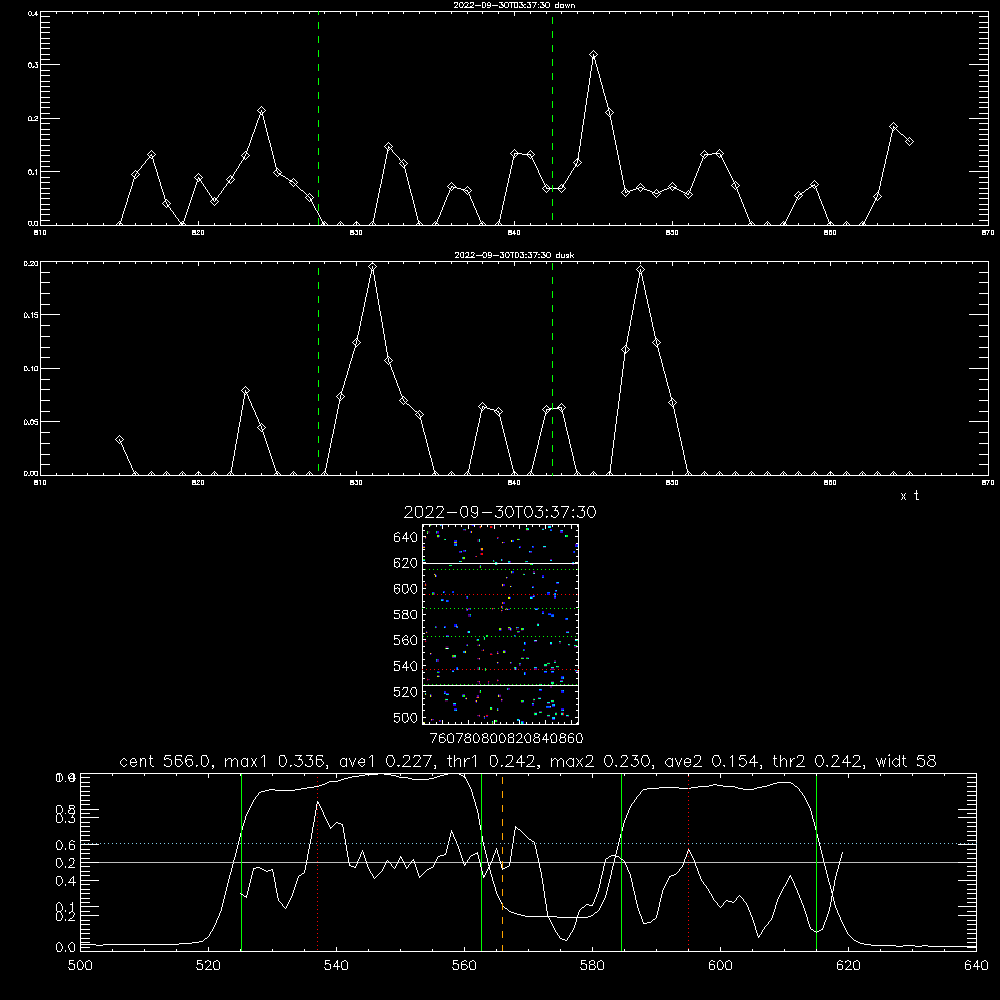This screenshot has height=1000, width=1000.
Task: Click the timestamp title above the scatter image
Action: tap(500, 512)
